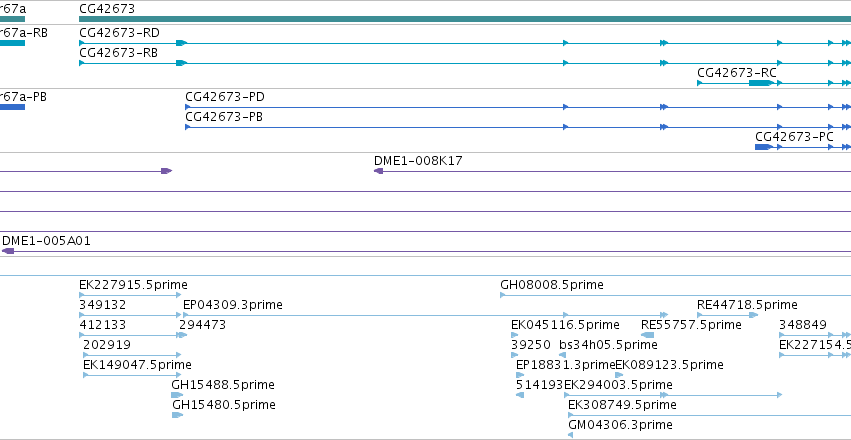This screenshot has height=440, width=851.
Task: Click the CG42673-PB protein label
Action: (224, 117)
